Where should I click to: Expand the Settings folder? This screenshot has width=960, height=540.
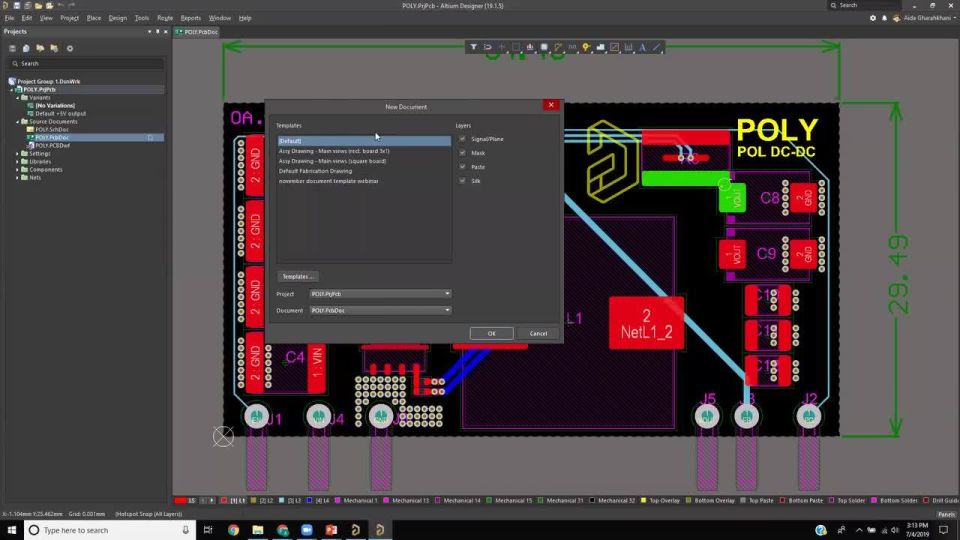(x=17, y=154)
